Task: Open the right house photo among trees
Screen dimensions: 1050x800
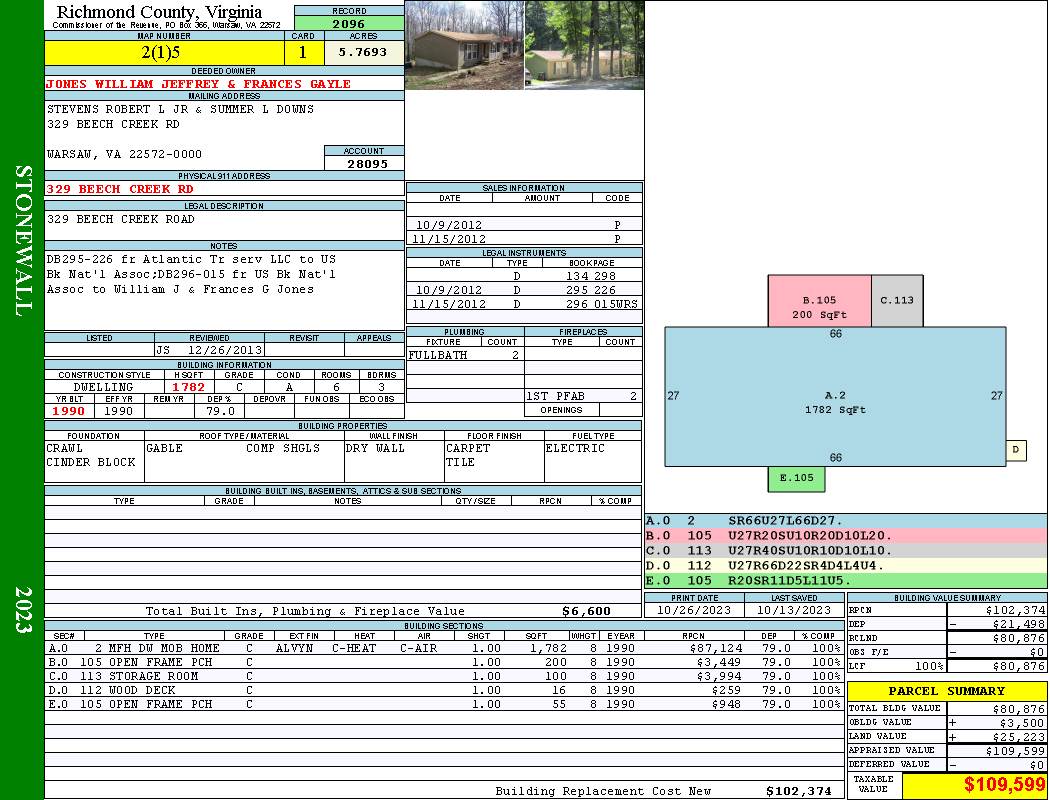Action: [x=585, y=45]
